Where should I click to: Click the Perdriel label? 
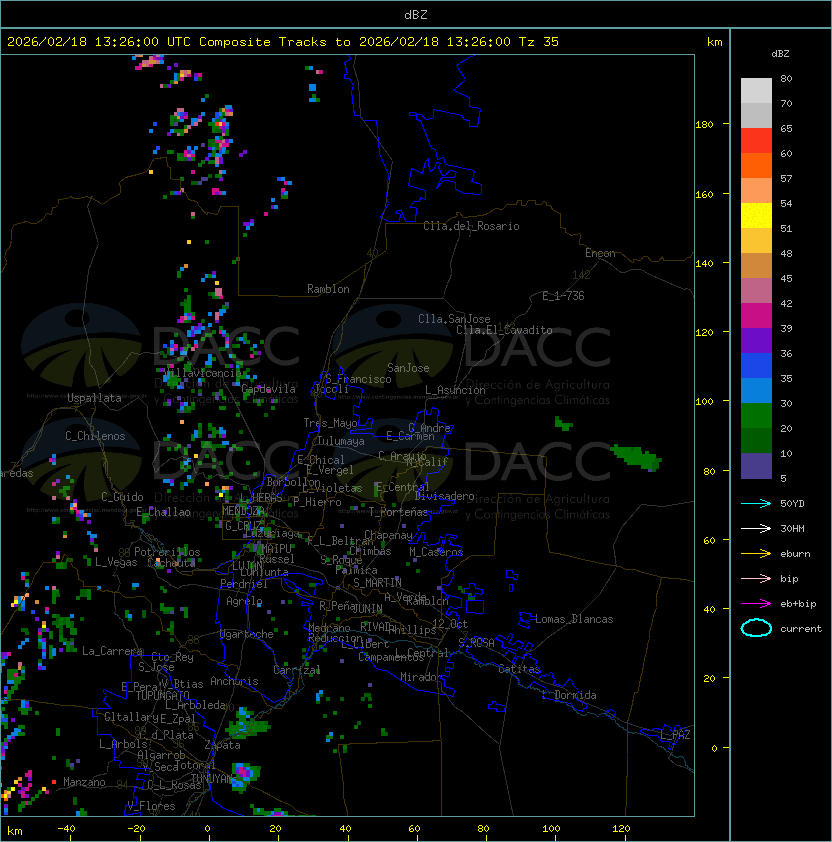[x=243, y=584]
